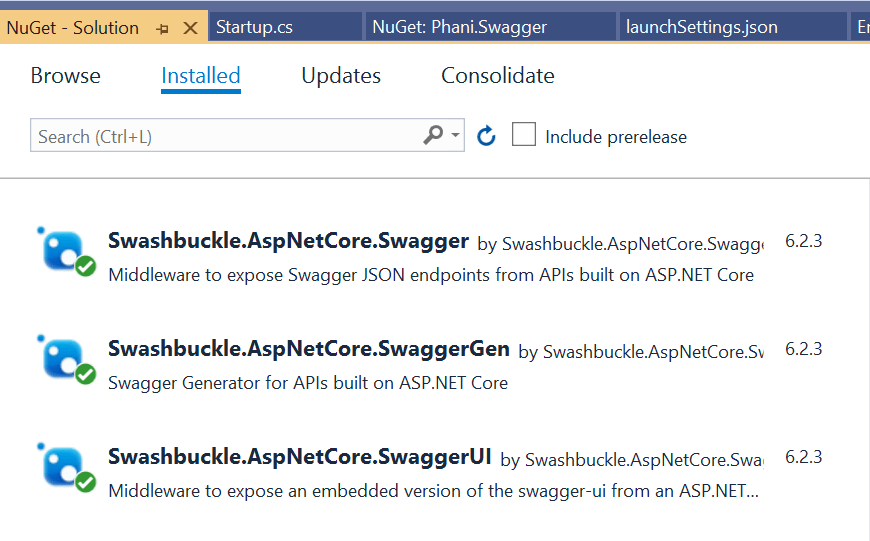Click the Swashbuckle.AspNetCore.SwaggerUI package icon

pyautogui.click(x=64, y=466)
